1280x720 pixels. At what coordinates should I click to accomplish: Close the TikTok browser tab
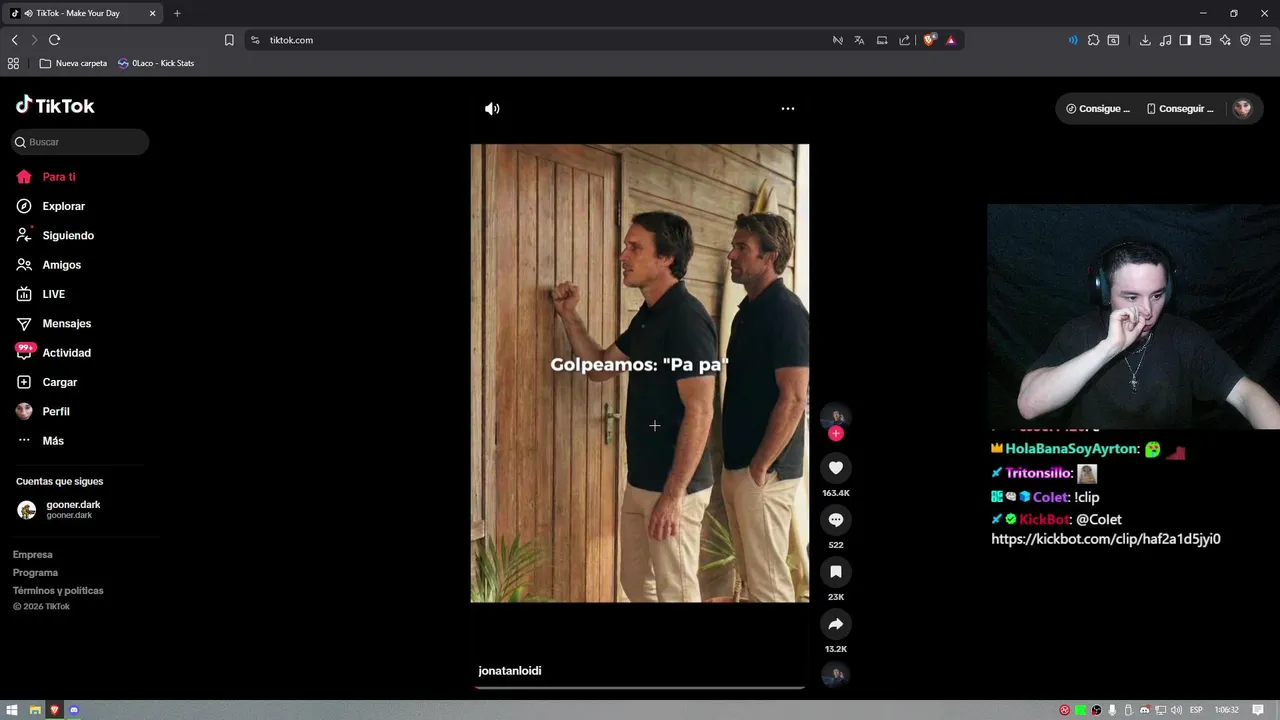point(152,13)
